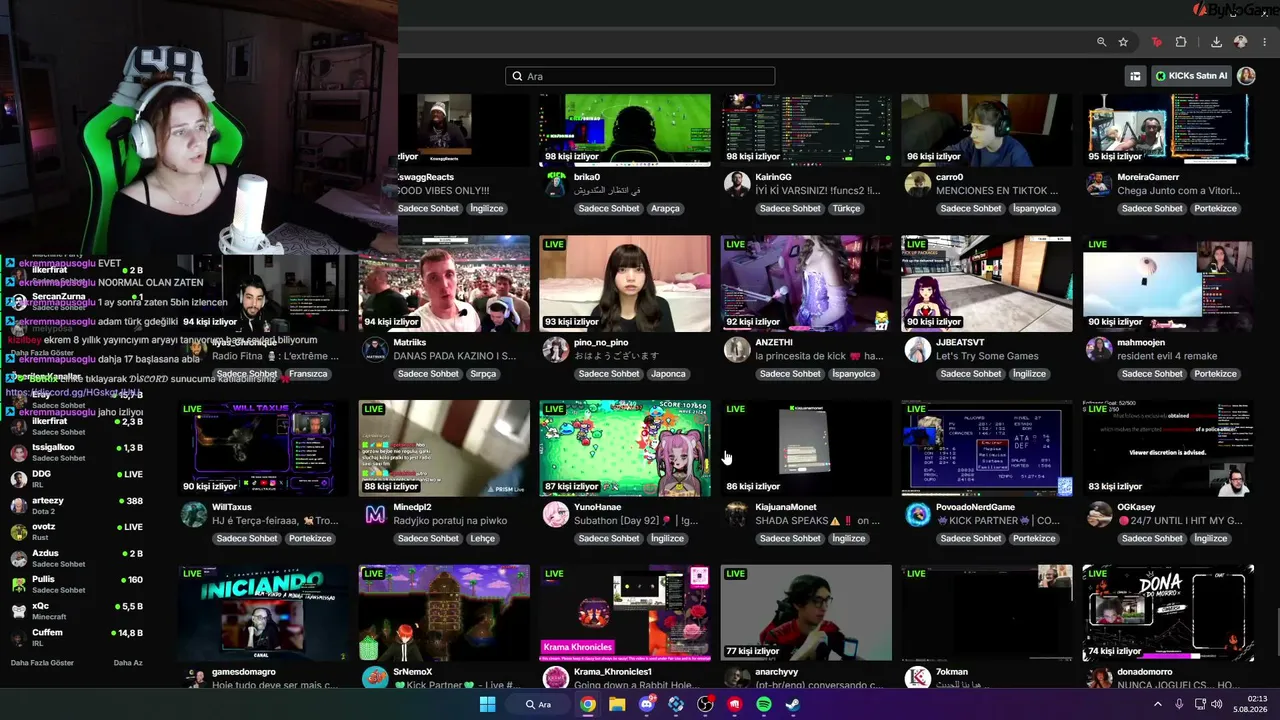Viewport: 1280px width, 720px height.
Task: Open the red app icon left of Spotify
Action: coord(735,704)
